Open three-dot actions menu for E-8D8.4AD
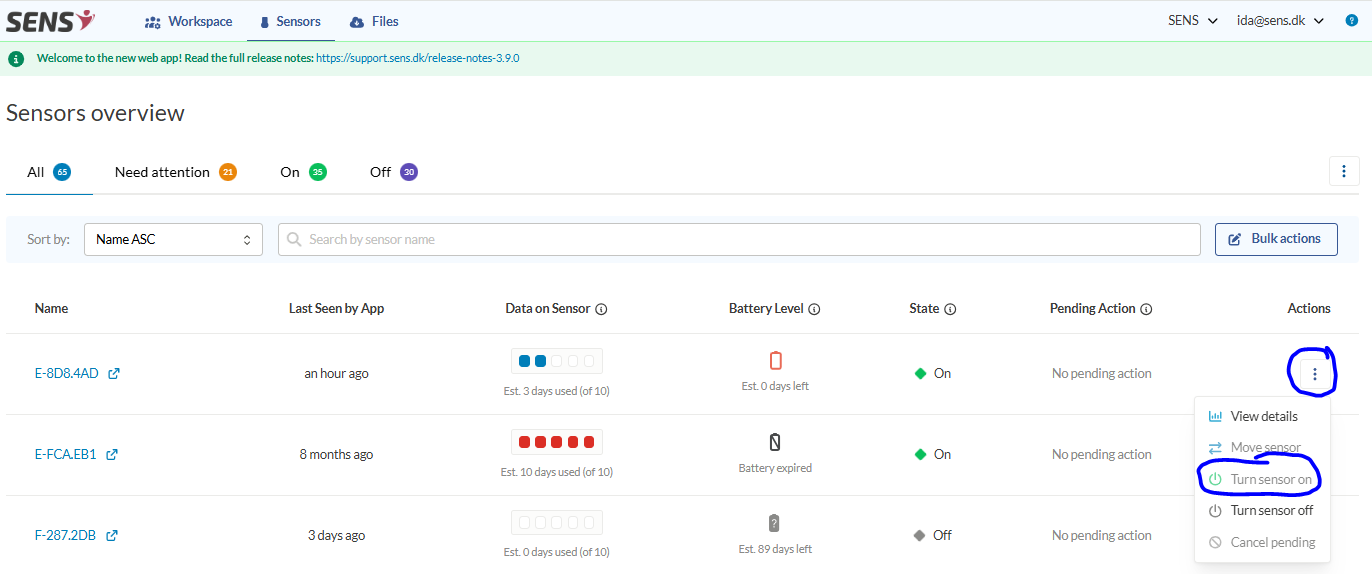 (x=1314, y=374)
